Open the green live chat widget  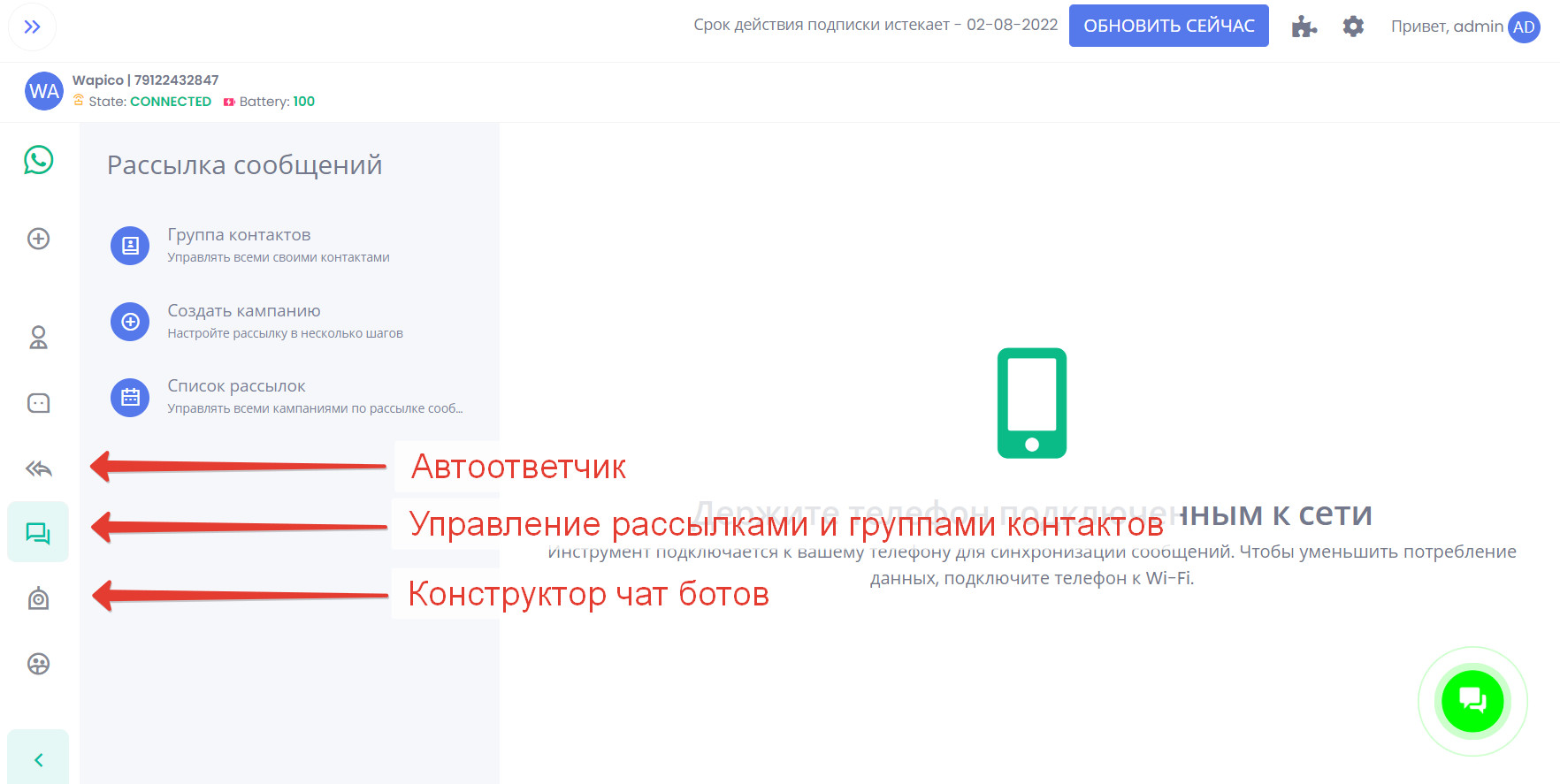(x=1472, y=701)
